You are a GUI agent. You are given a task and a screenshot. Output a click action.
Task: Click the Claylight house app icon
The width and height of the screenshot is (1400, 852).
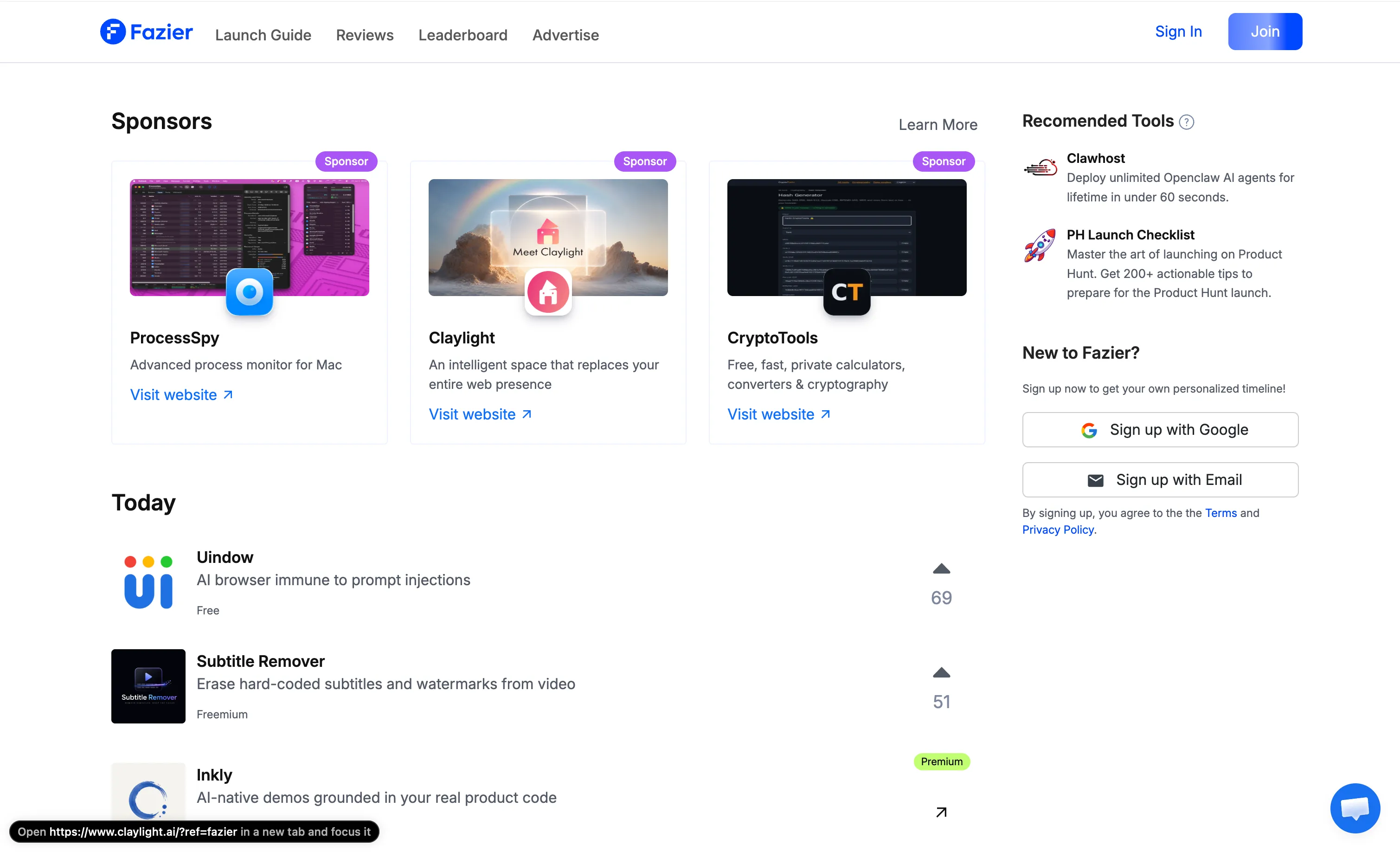[548, 292]
